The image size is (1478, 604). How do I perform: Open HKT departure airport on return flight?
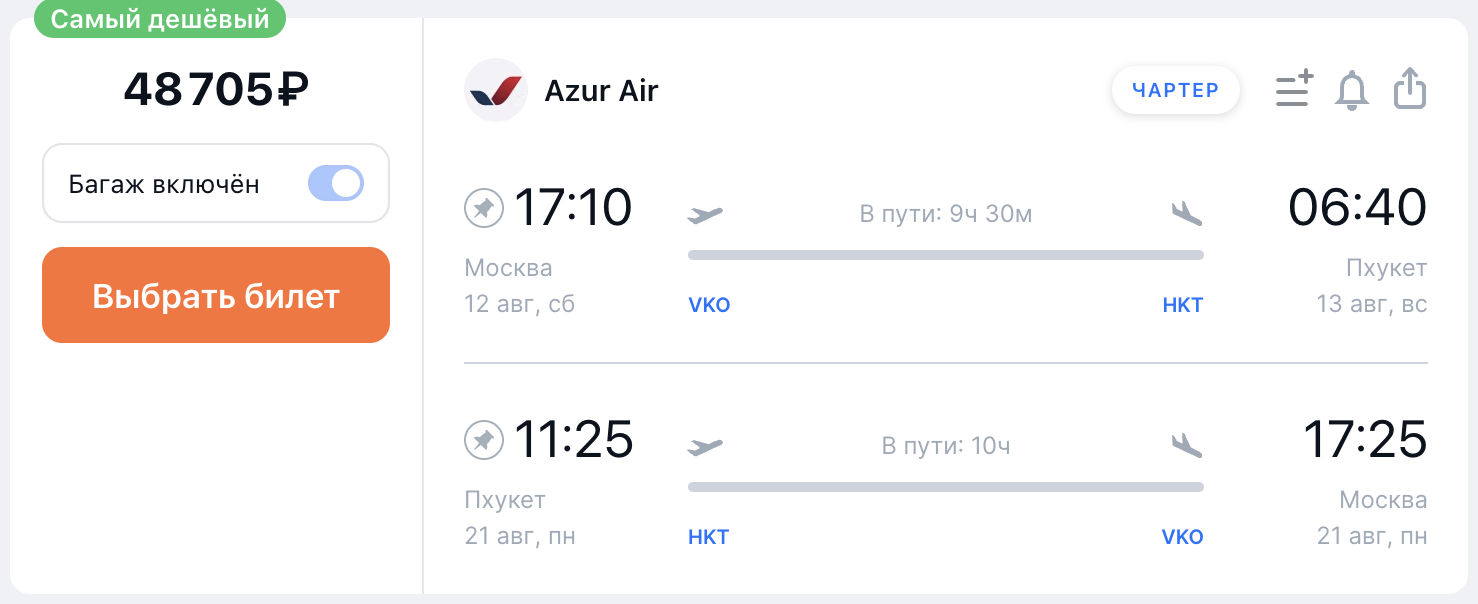(708, 537)
